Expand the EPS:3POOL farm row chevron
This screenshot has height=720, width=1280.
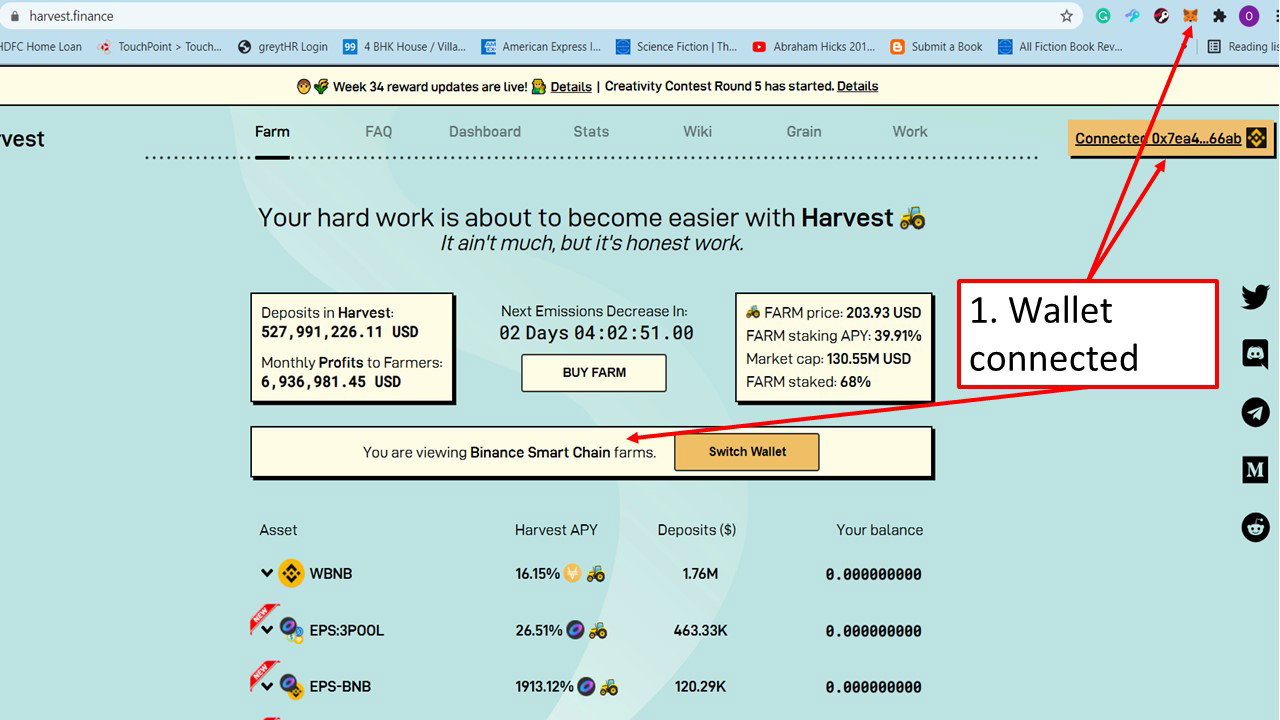pos(267,630)
